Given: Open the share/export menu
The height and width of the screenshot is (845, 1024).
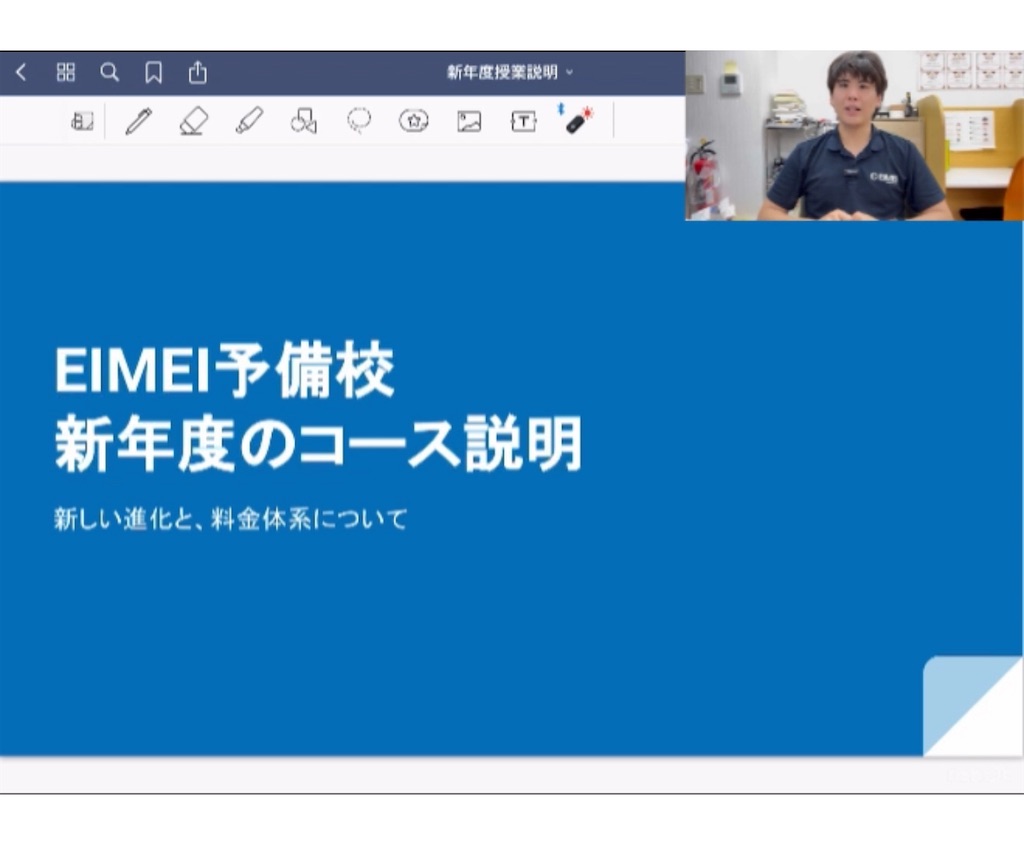Looking at the screenshot, I should coord(198,72).
